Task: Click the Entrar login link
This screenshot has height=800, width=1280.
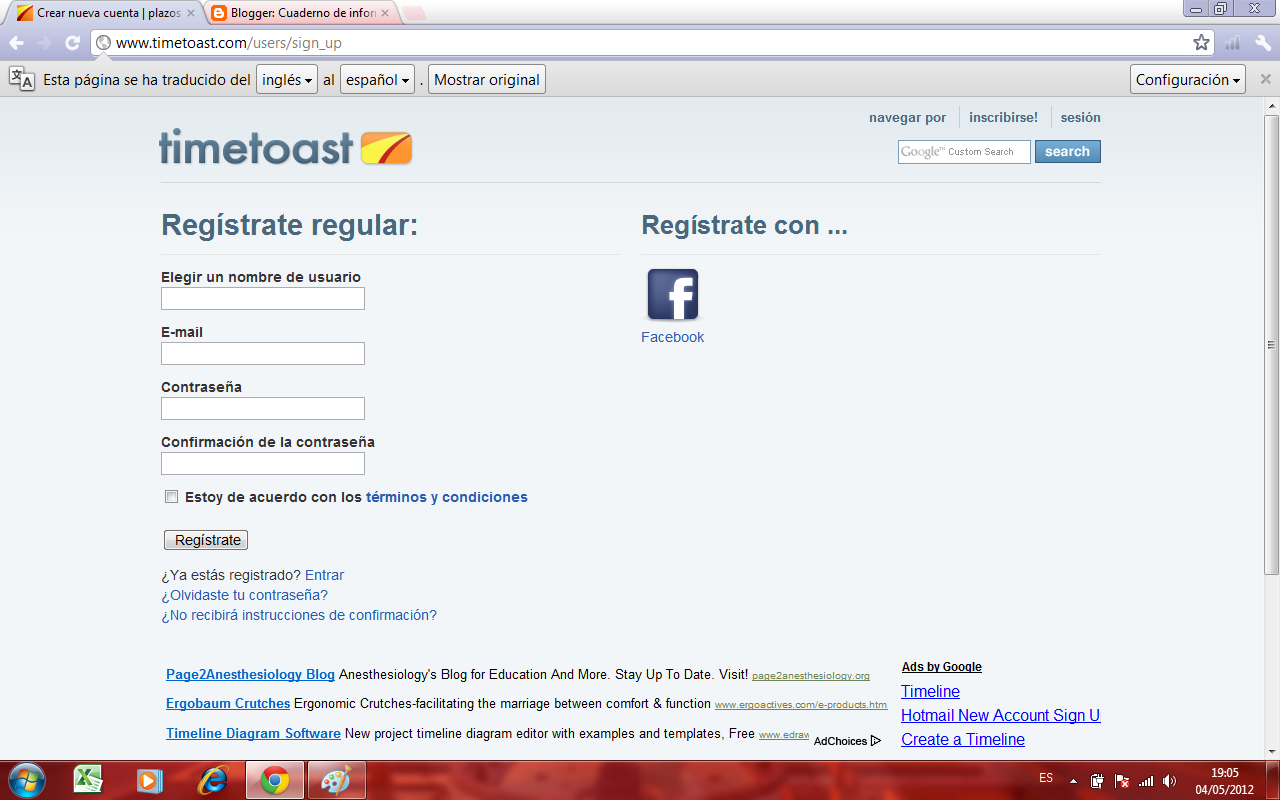Action: [327, 574]
